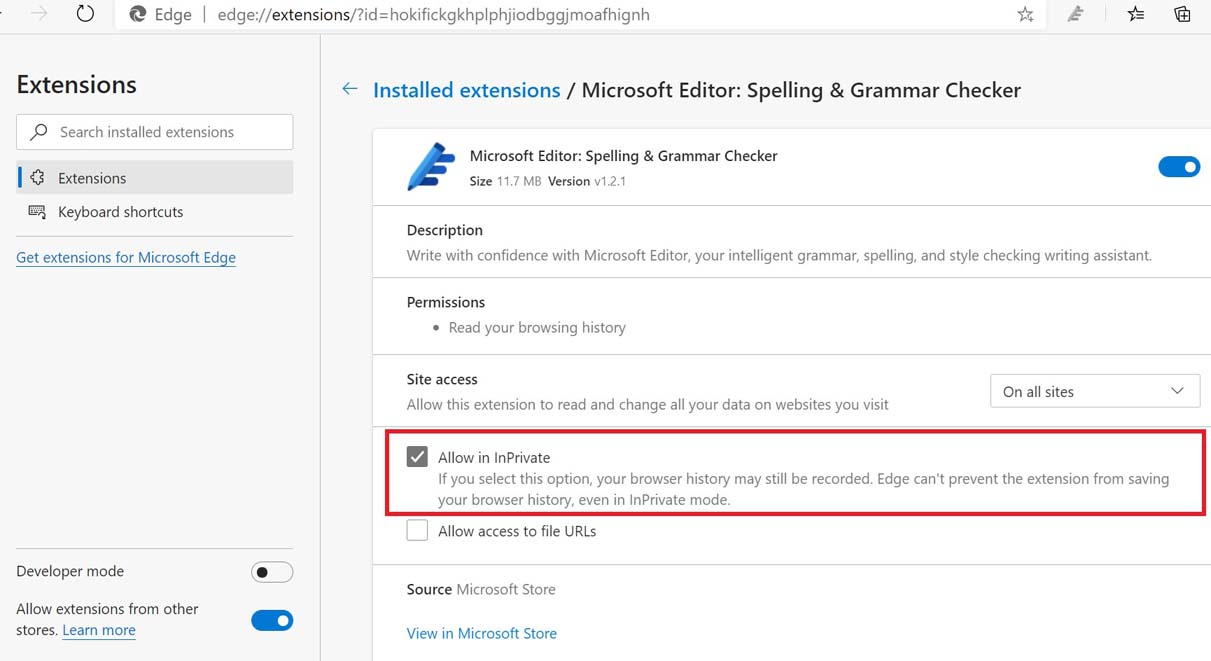Go to Installed extensions breadcrumb link
1211x661 pixels.
coord(466,90)
